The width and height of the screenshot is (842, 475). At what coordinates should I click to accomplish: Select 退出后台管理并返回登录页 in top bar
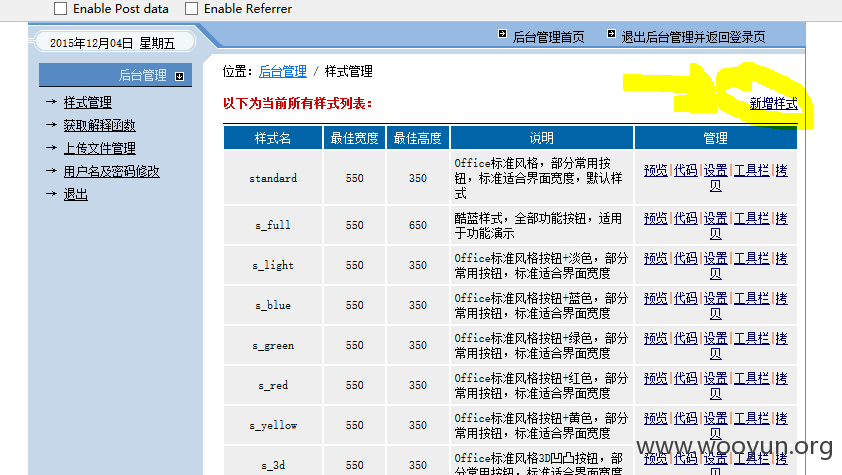(x=693, y=37)
